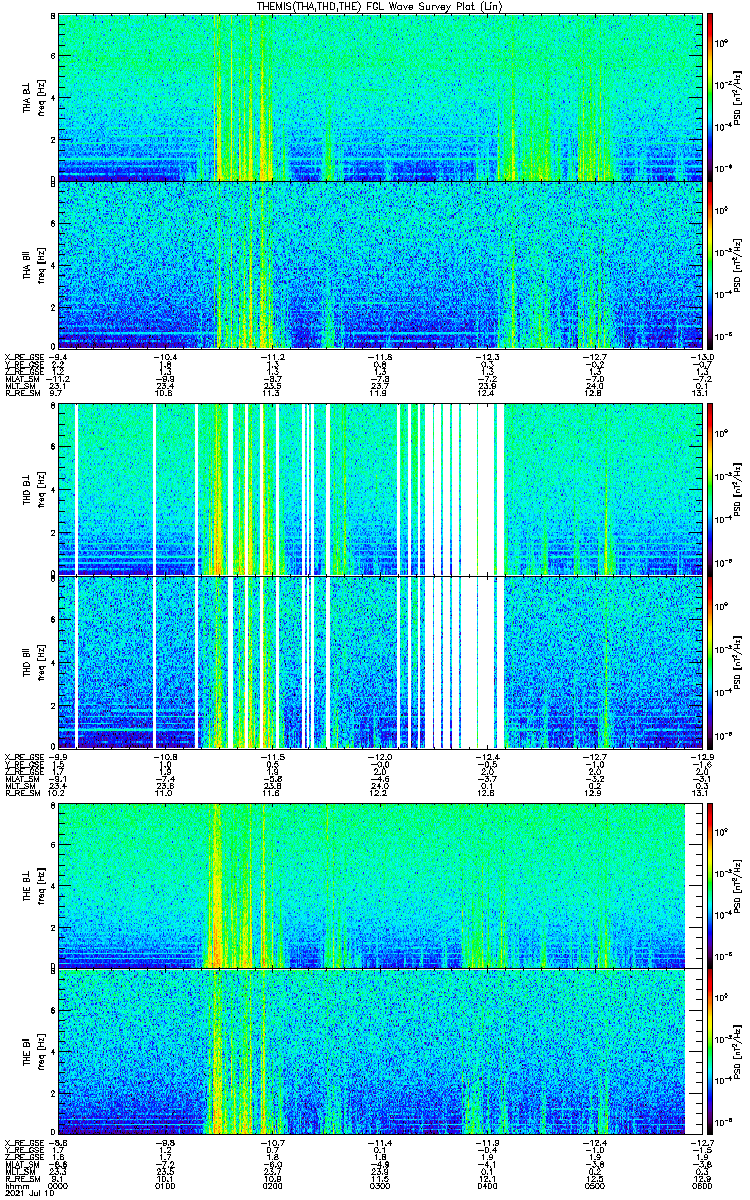Click the 'THE B⊥ freq [Hz]' axis label
This screenshot has width=750, height=1200.
tap(34, 885)
